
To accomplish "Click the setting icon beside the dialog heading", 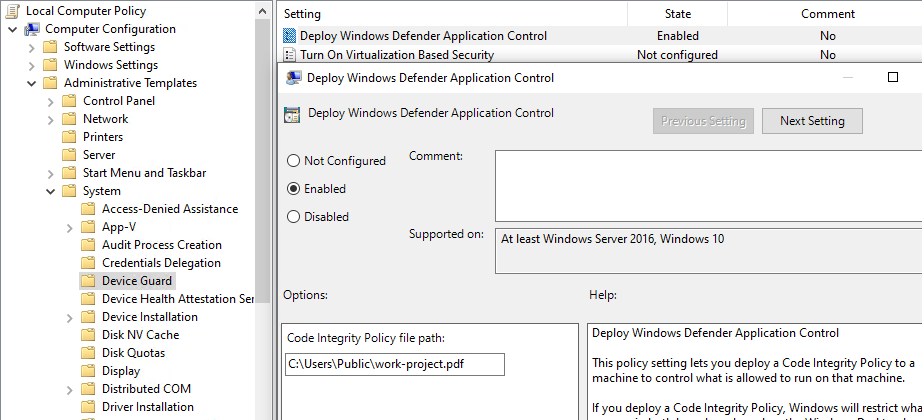I will pyautogui.click(x=292, y=114).
